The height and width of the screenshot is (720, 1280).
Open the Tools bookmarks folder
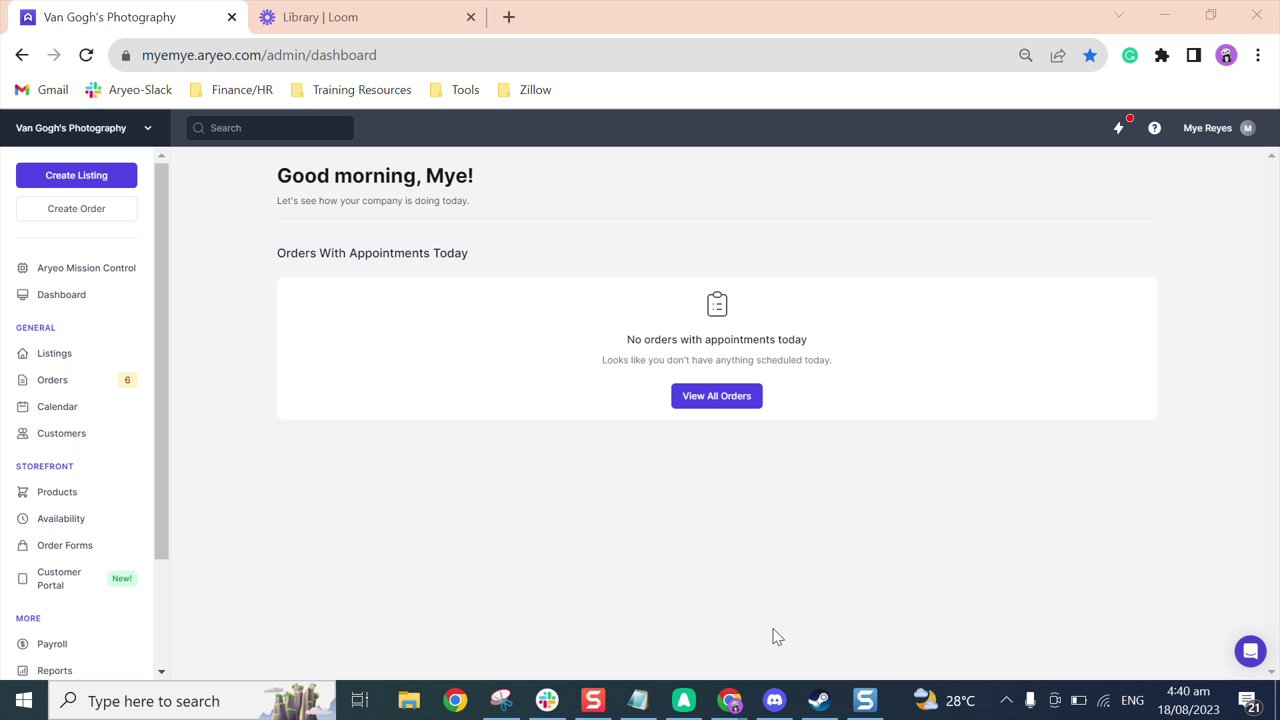click(455, 90)
